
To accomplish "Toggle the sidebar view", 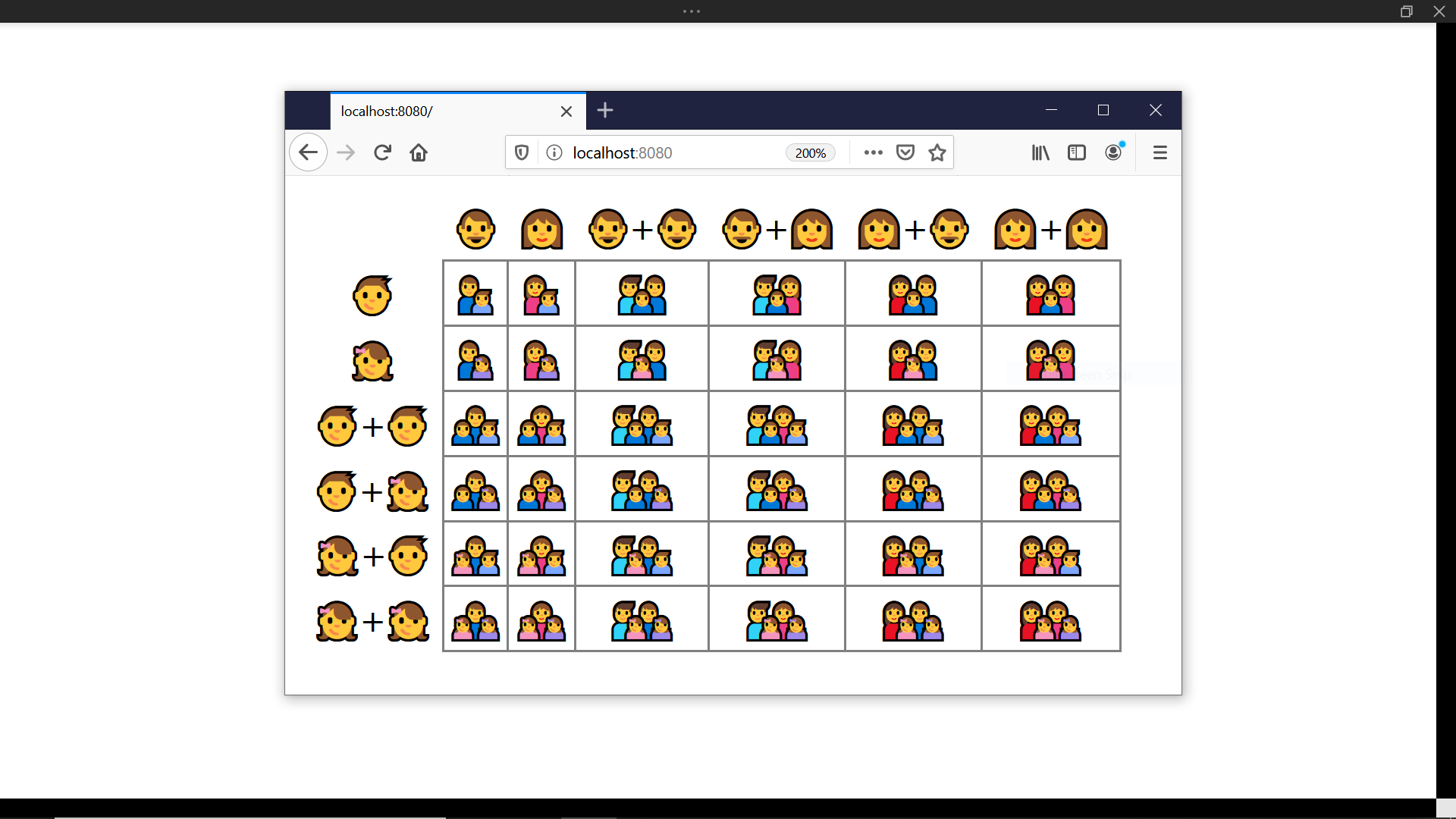I will tap(1077, 152).
